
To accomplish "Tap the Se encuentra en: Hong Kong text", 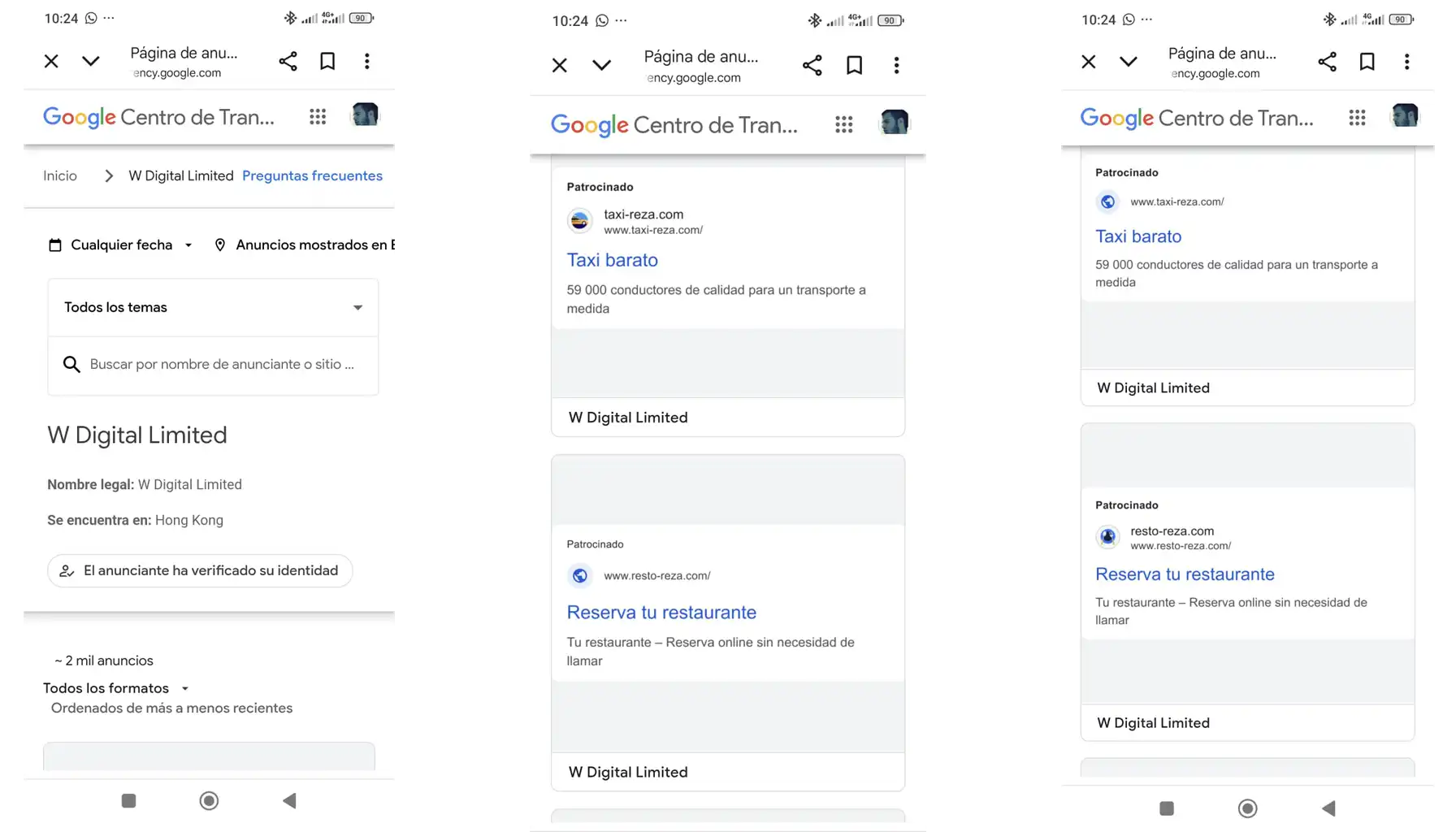I will [x=135, y=520].
